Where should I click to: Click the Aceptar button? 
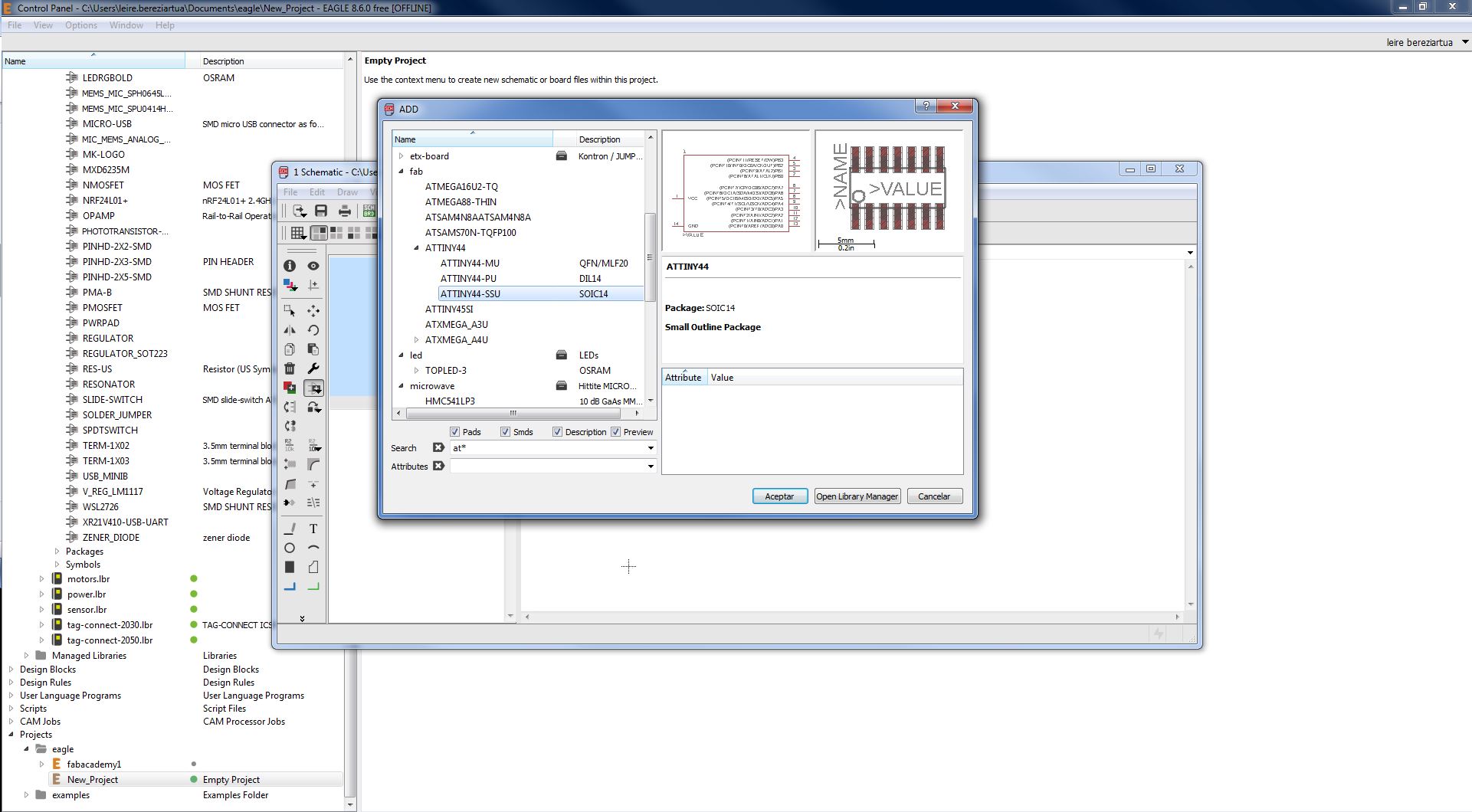[x=779, y=496]
